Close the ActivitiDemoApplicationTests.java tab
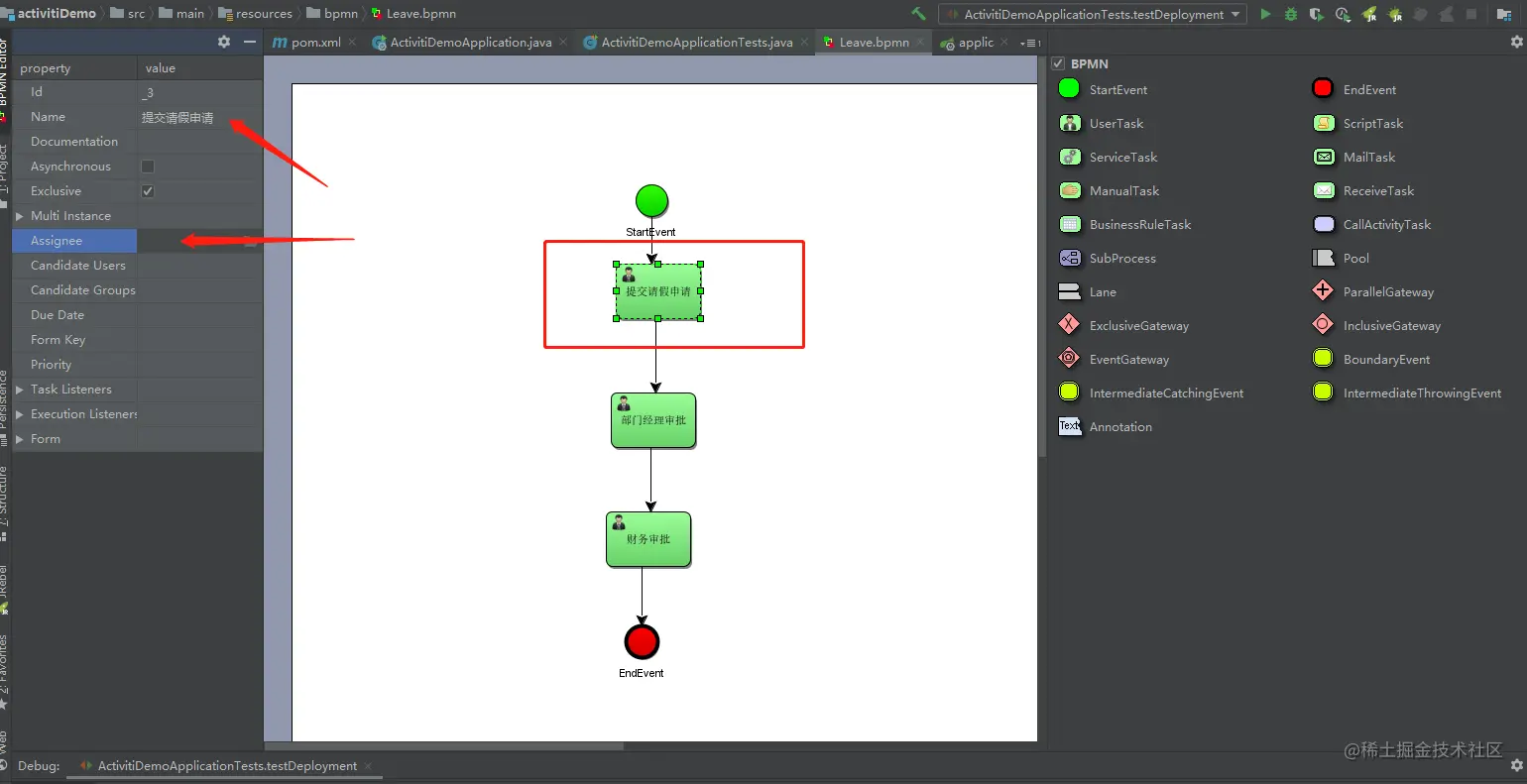1527x784 pixels. (x=803, y=43)
